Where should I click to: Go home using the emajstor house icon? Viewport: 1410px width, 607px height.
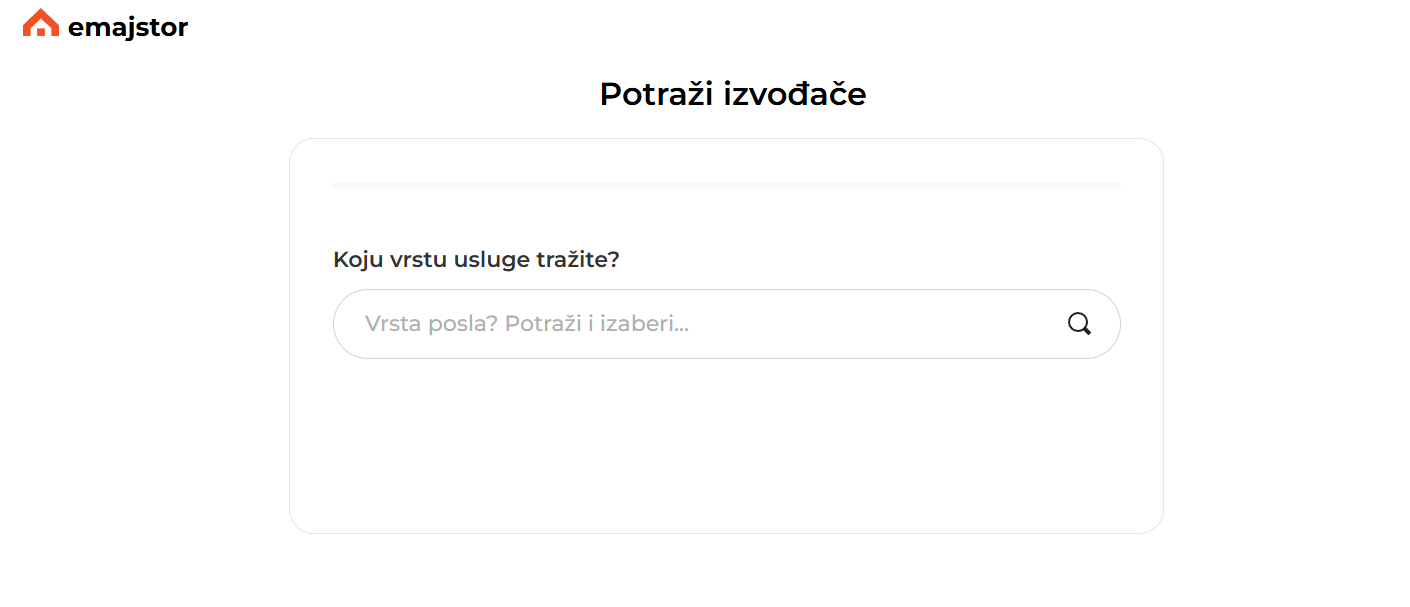pyautogui.click(x=41, y=23)
